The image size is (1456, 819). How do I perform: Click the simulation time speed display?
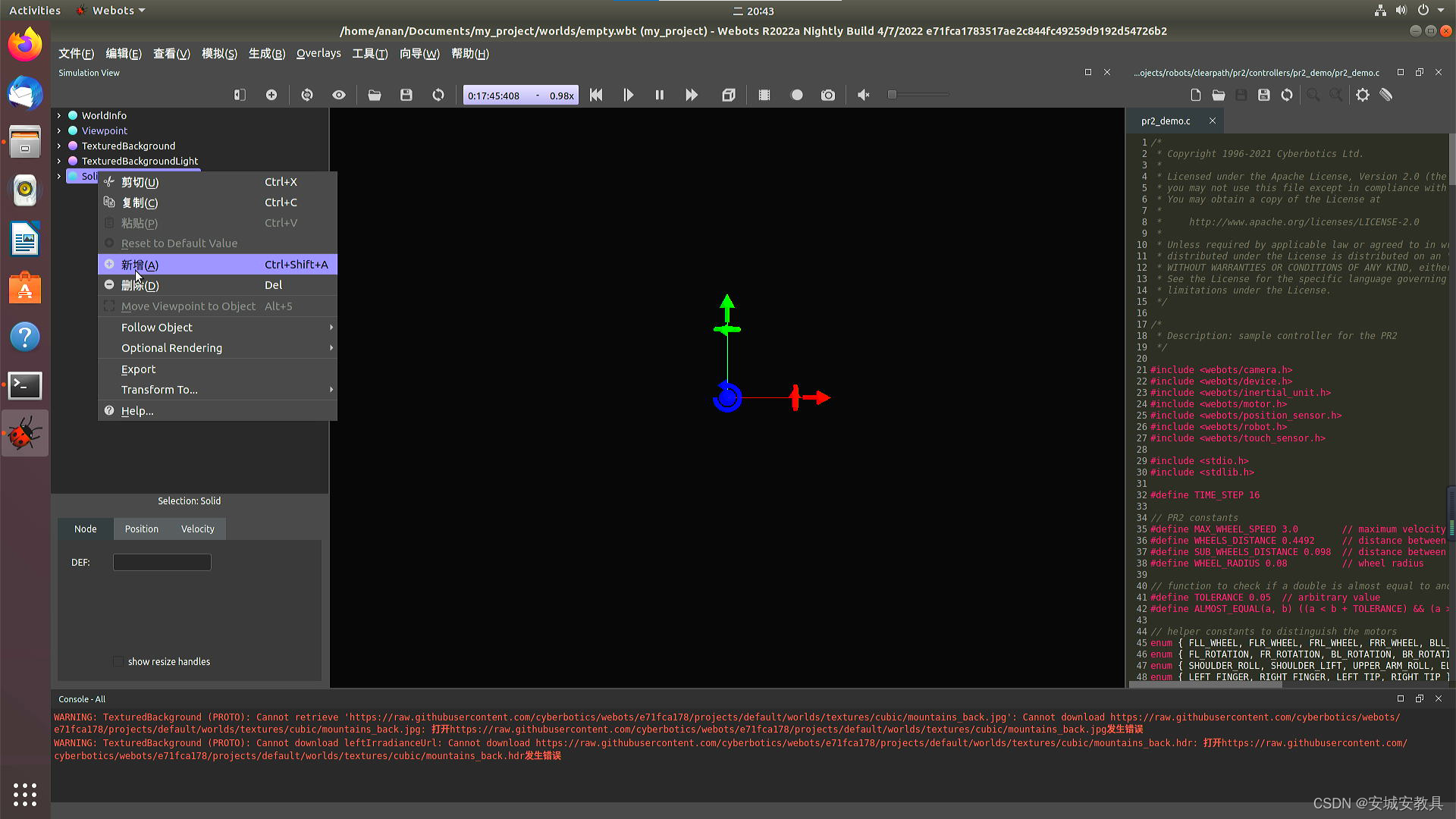coord(521,96)
